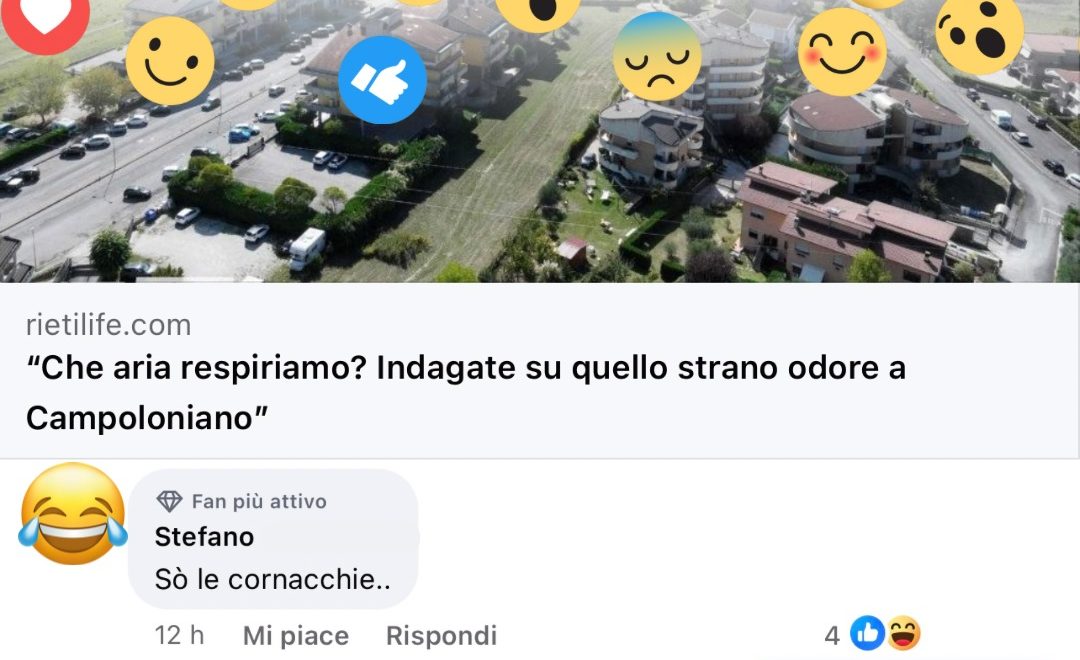View the 4 reactions count list

(x=832, y=635)
